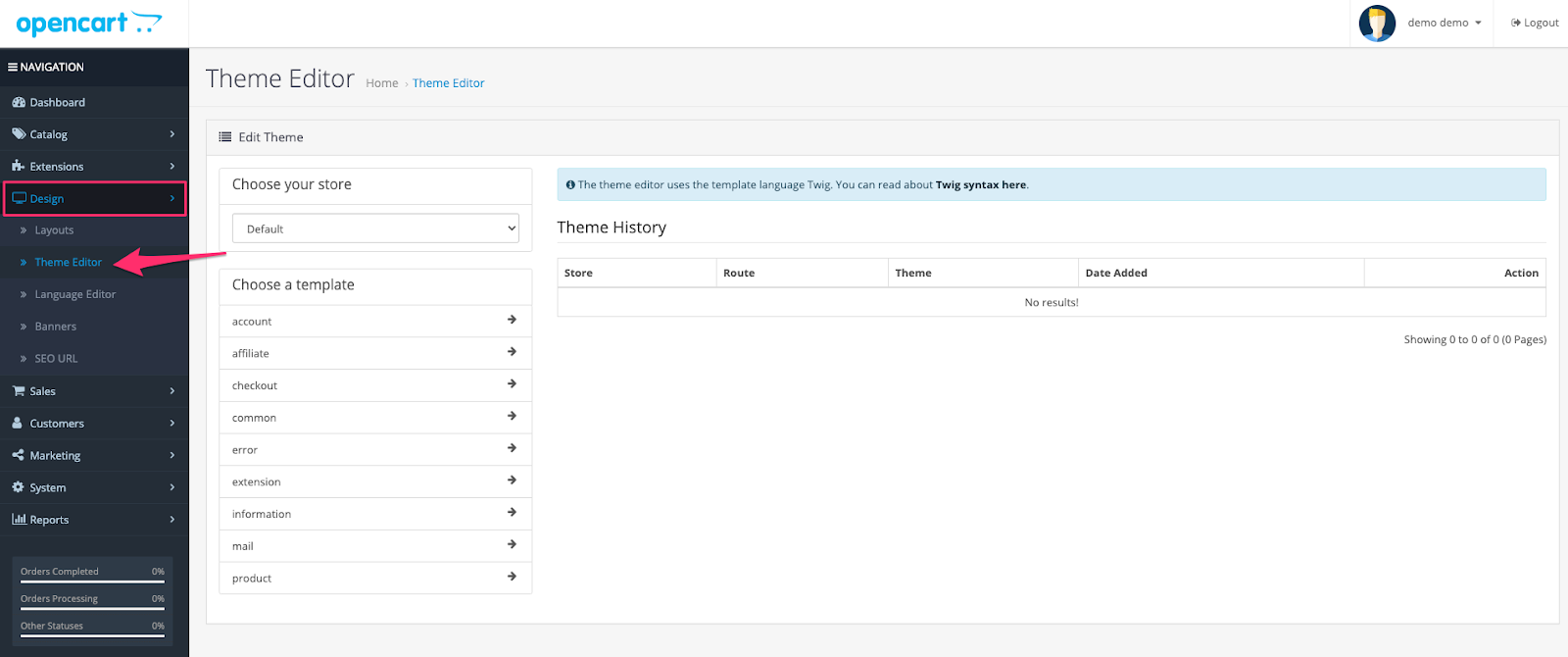Click the user avatar image
The height and width of the screenshot is (657, 1568).
[1377, 23]
